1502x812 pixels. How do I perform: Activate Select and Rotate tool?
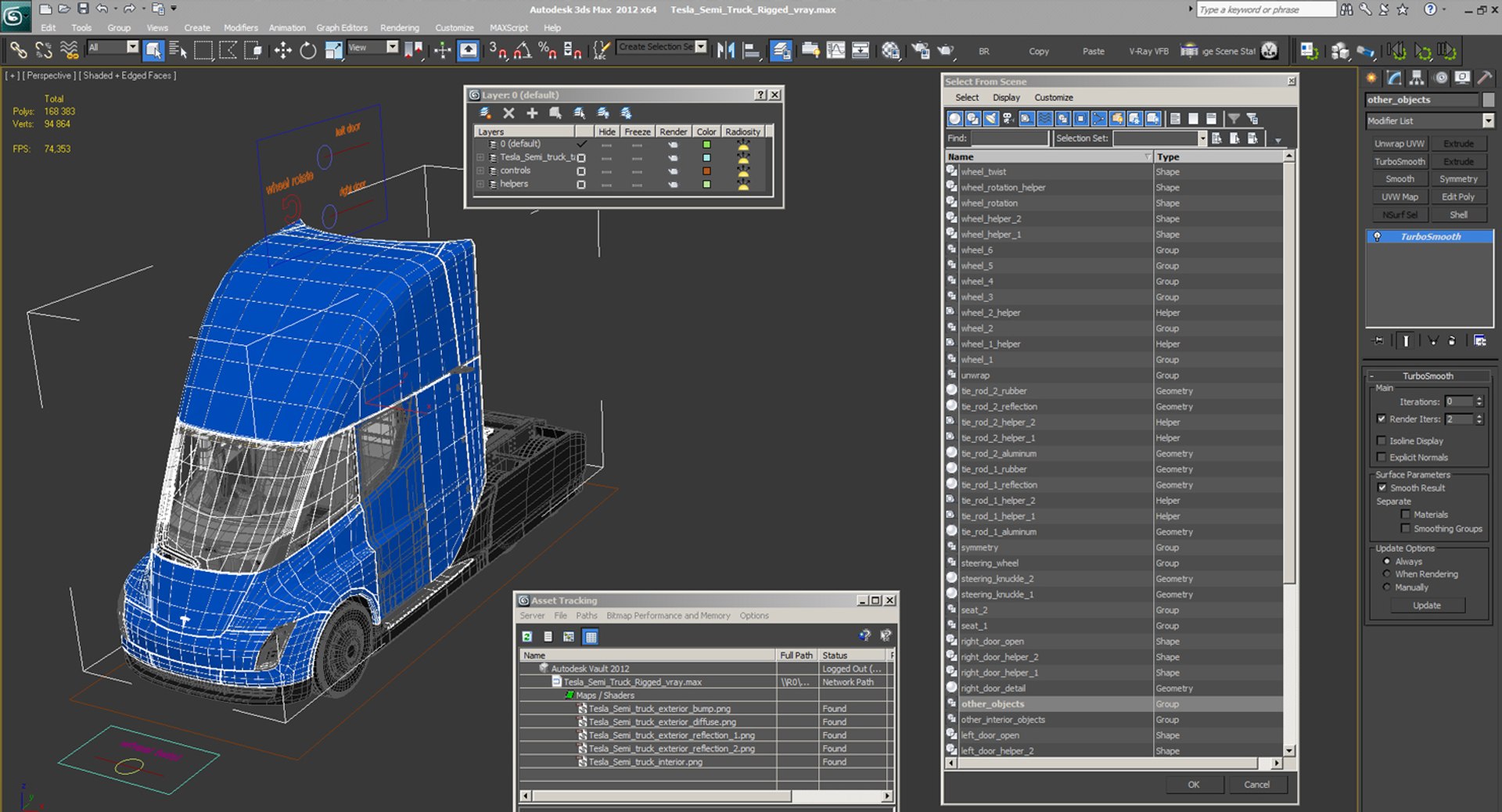coord(308,51)
